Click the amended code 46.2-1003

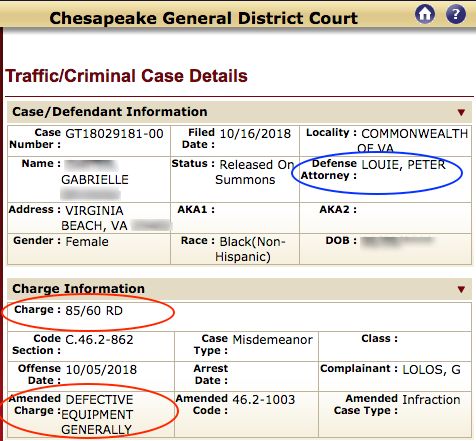click(264, 399)
